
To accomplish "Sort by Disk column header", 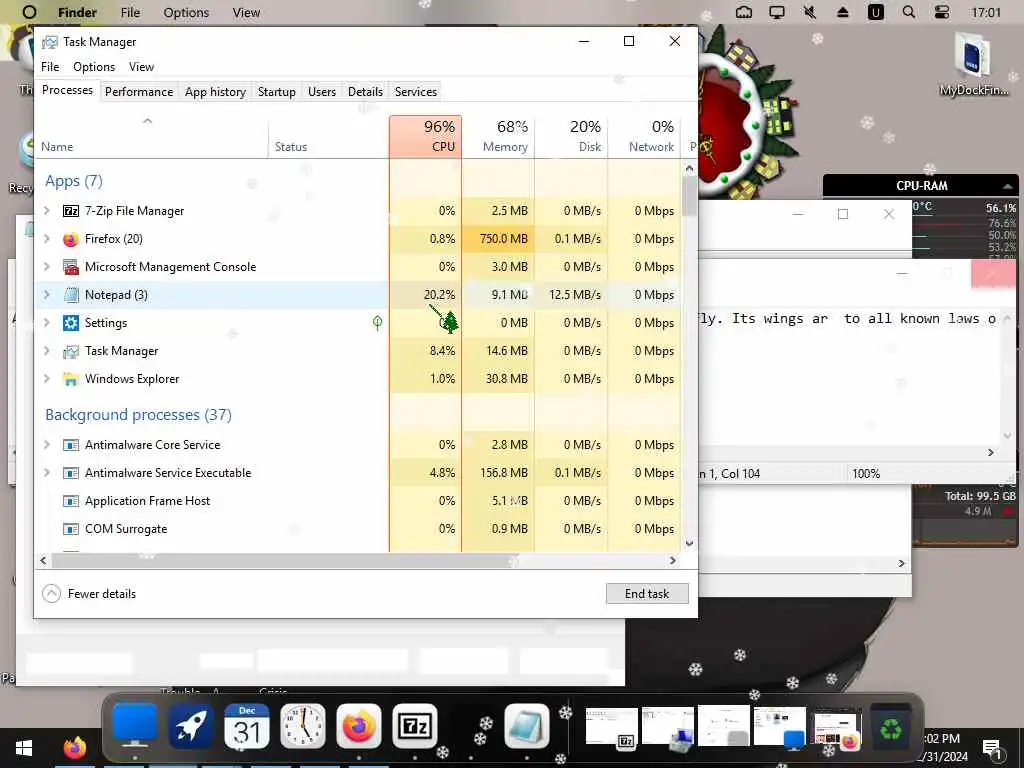I will 571,136.
